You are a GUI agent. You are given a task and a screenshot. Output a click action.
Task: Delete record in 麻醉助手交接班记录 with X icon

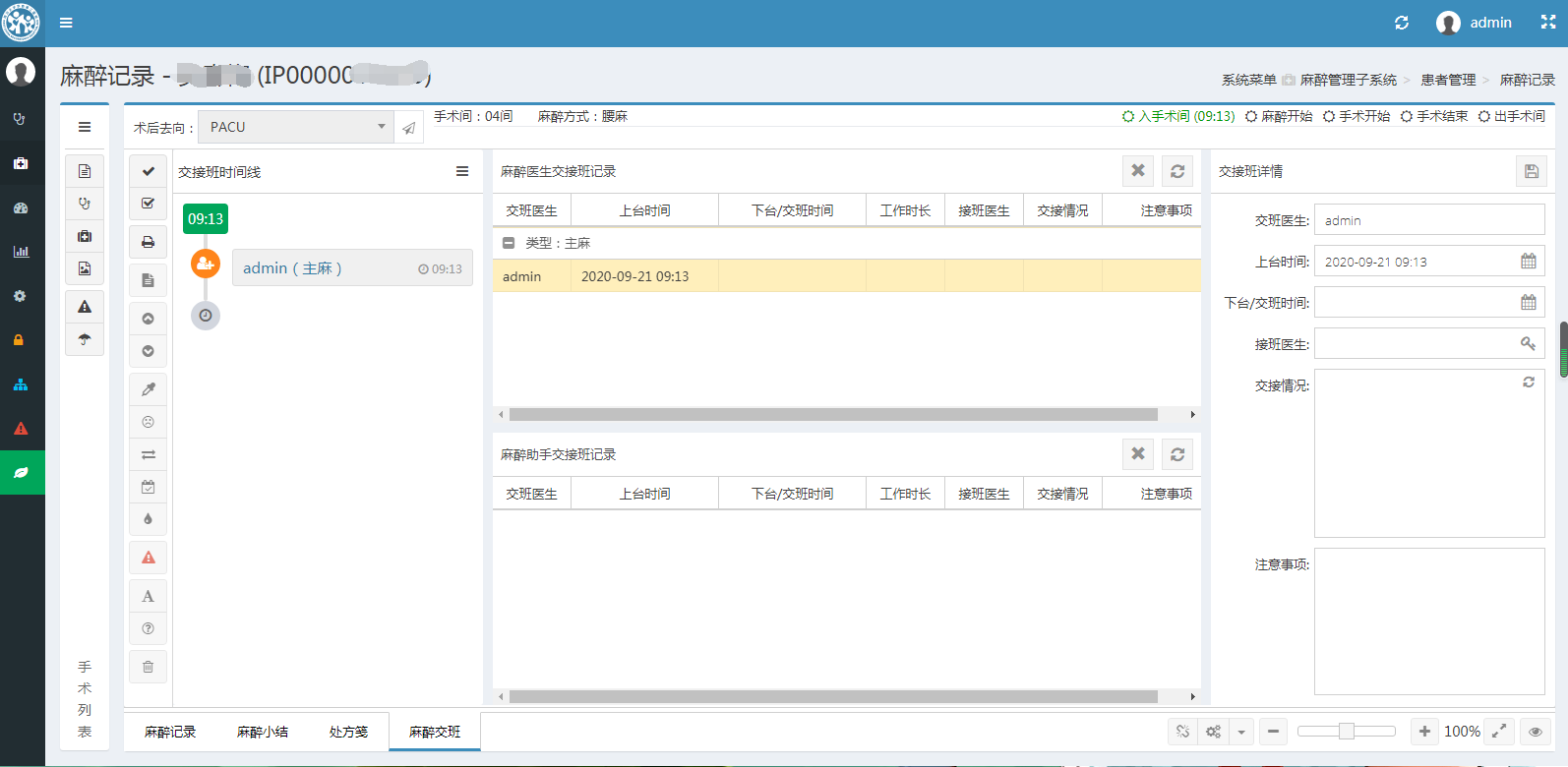[x=1138, y=454]
